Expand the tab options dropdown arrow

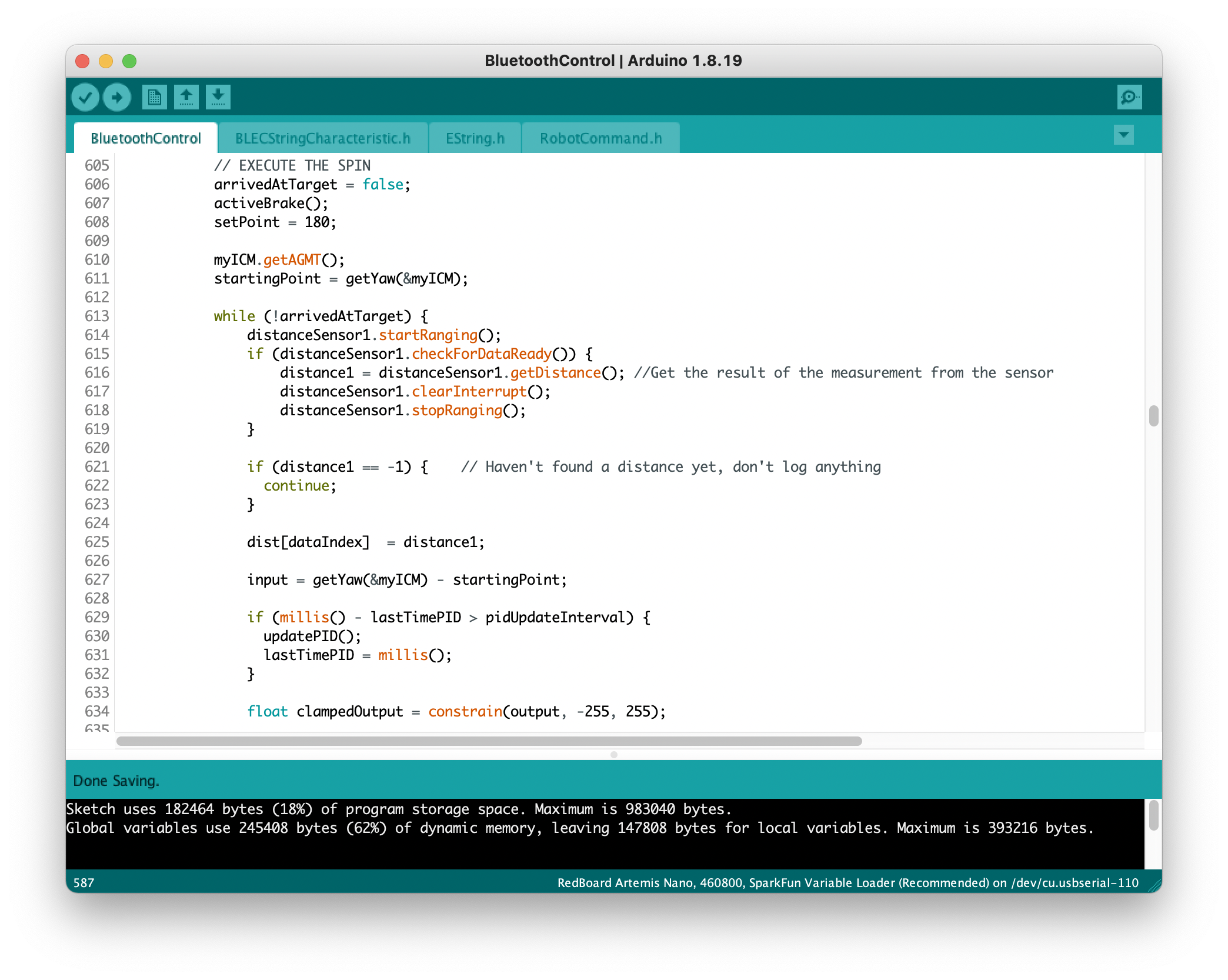[1123, 135]
